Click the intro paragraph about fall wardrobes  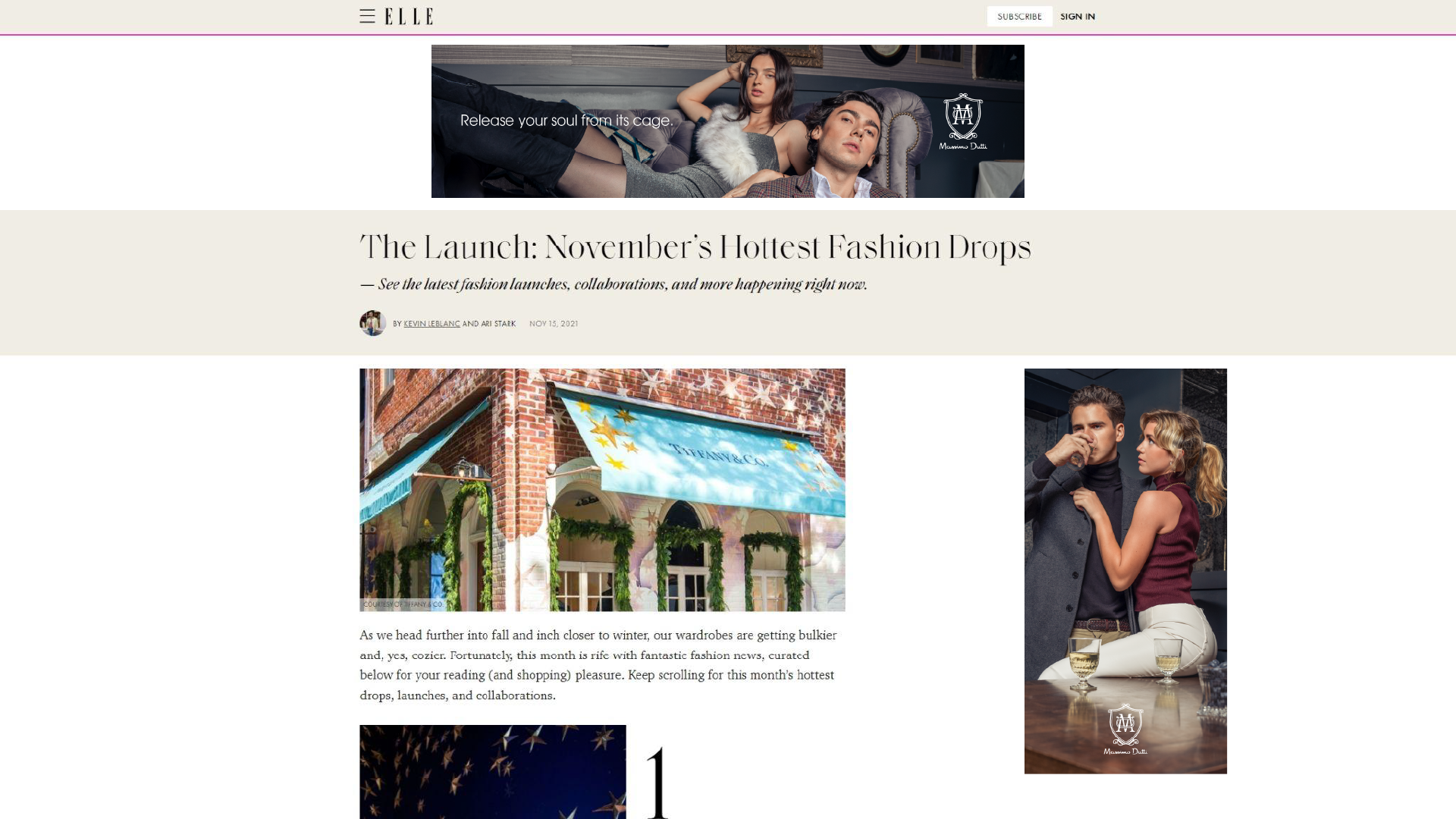[x=598, y=665]
